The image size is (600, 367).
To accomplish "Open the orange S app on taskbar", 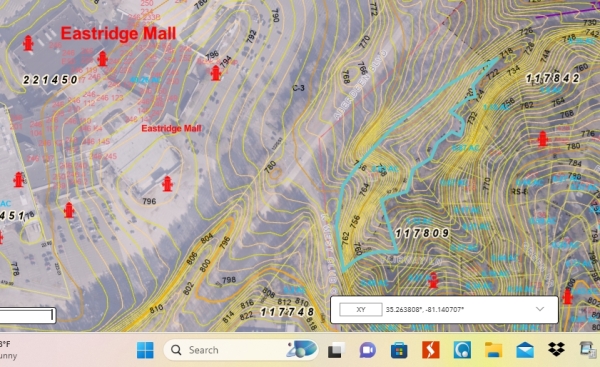I will click(x=430, y=350).
